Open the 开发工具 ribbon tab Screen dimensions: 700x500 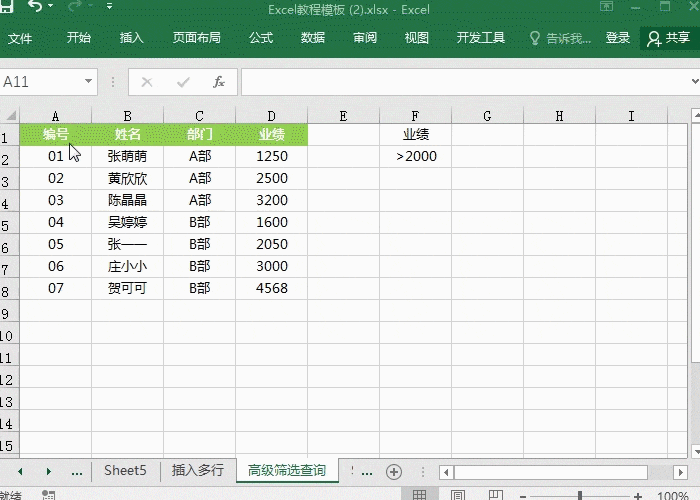[480, 38]
